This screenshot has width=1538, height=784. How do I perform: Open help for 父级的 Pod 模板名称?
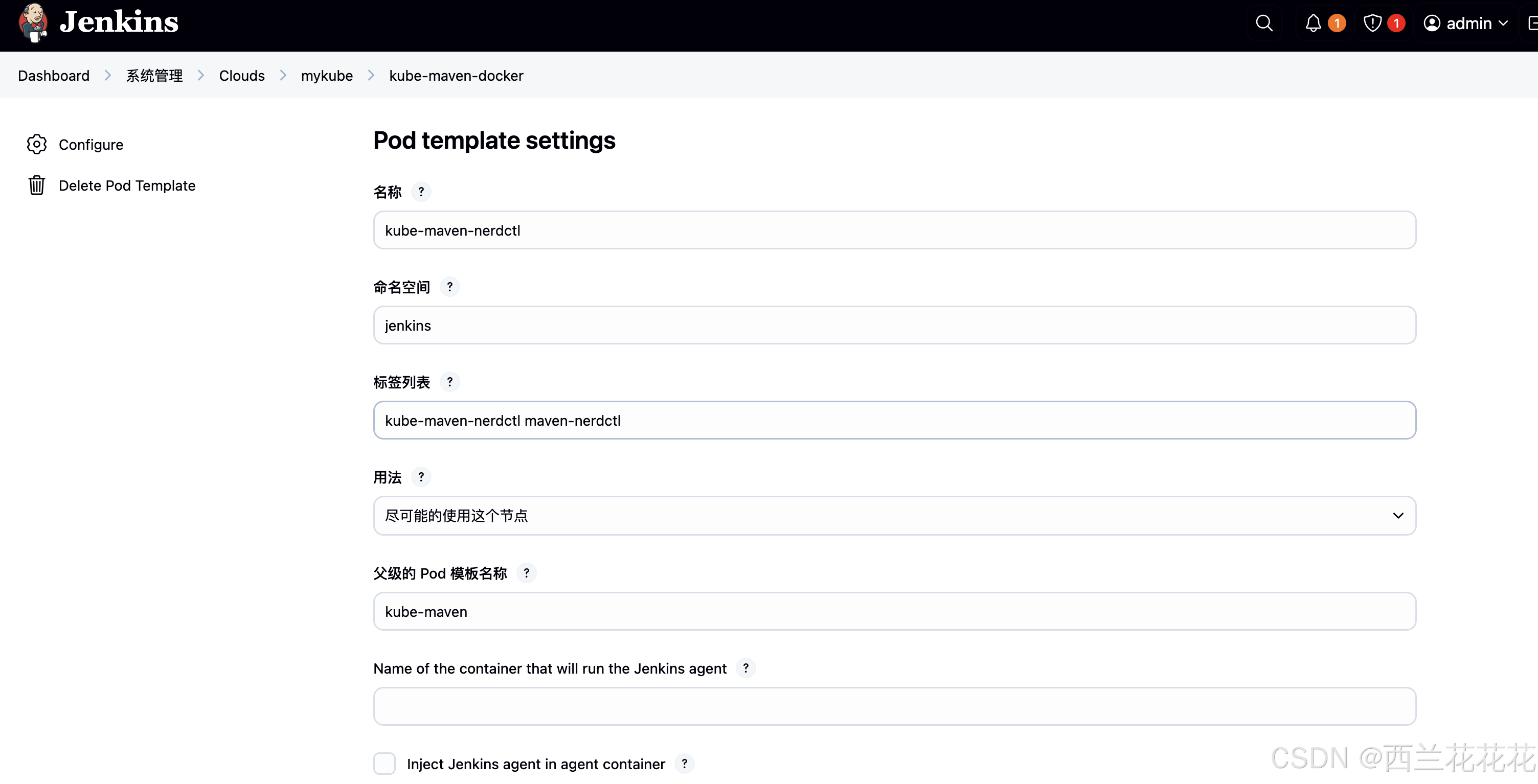click(x=527, y=573)
